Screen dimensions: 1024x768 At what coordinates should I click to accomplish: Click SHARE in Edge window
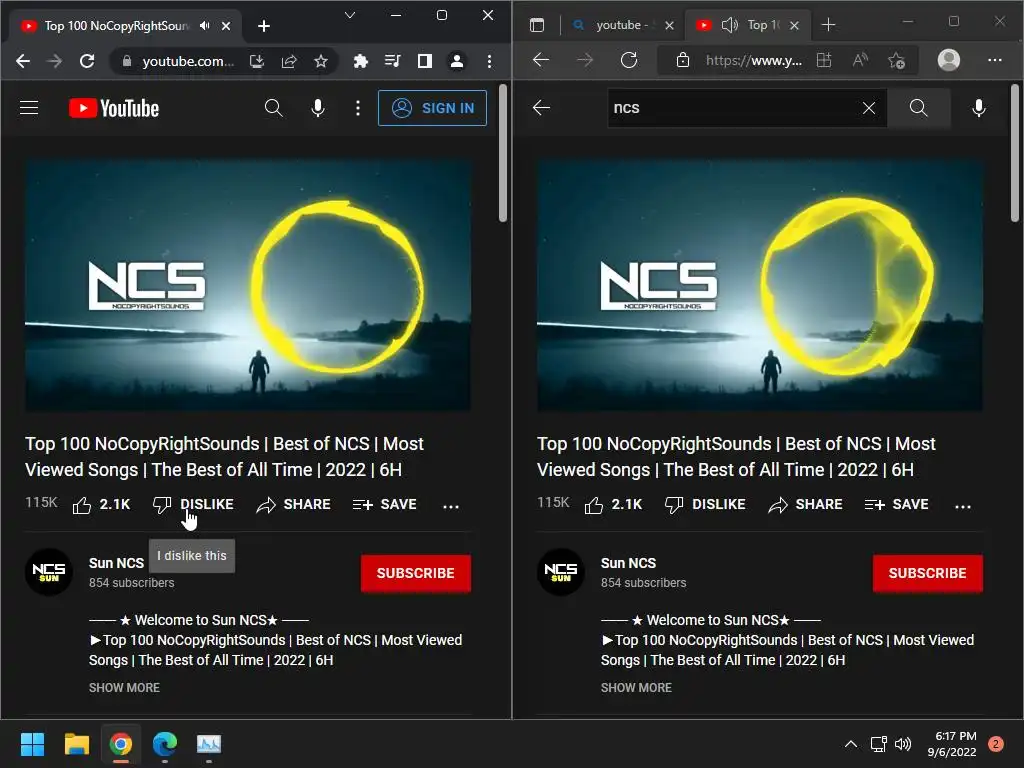click(x=805, y=505)
